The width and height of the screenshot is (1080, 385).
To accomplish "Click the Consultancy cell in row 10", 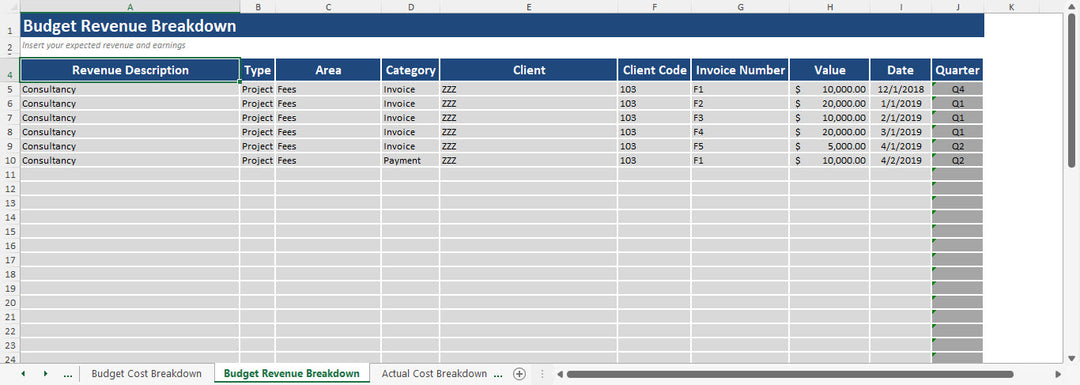I will click(x=129, y=160).
